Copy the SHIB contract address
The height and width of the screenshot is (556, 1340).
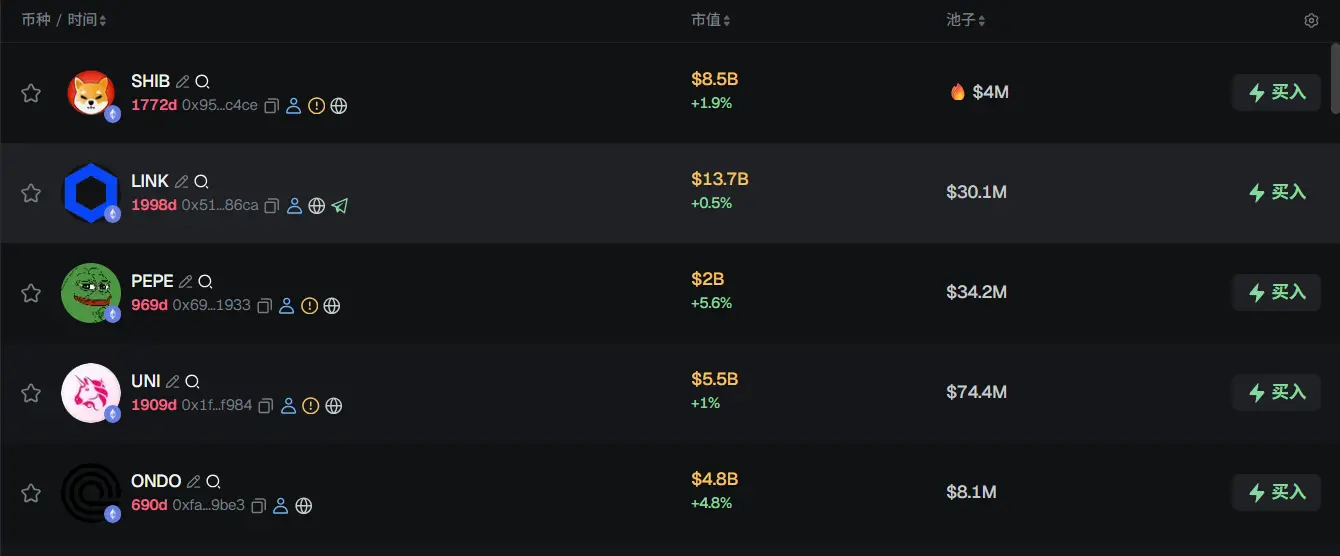coord(271,106)
